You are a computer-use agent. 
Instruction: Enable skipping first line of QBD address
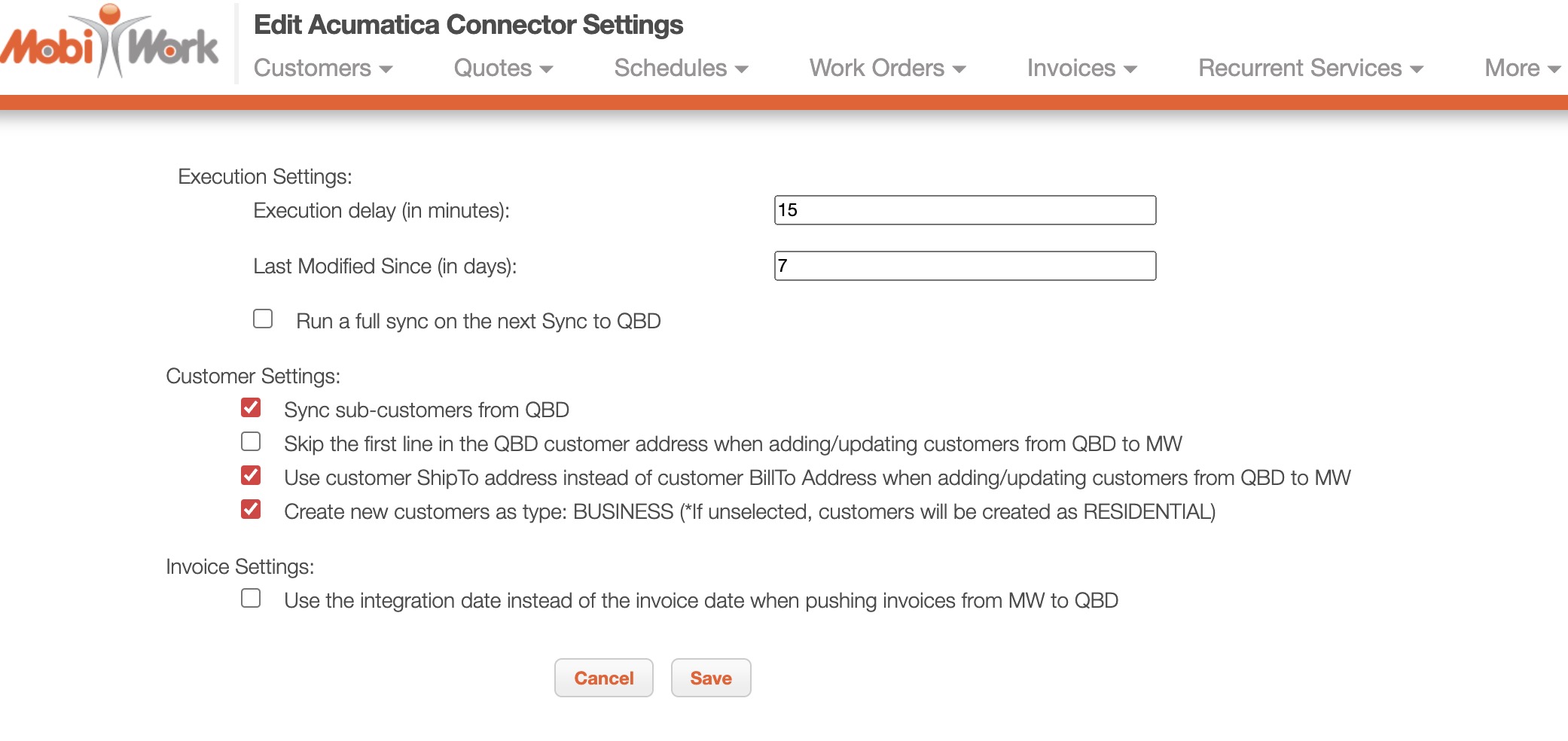(x=251, y=442)
